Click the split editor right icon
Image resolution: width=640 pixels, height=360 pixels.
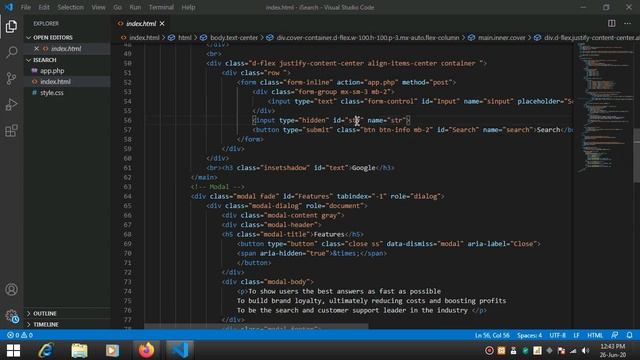tap(611, 23)
